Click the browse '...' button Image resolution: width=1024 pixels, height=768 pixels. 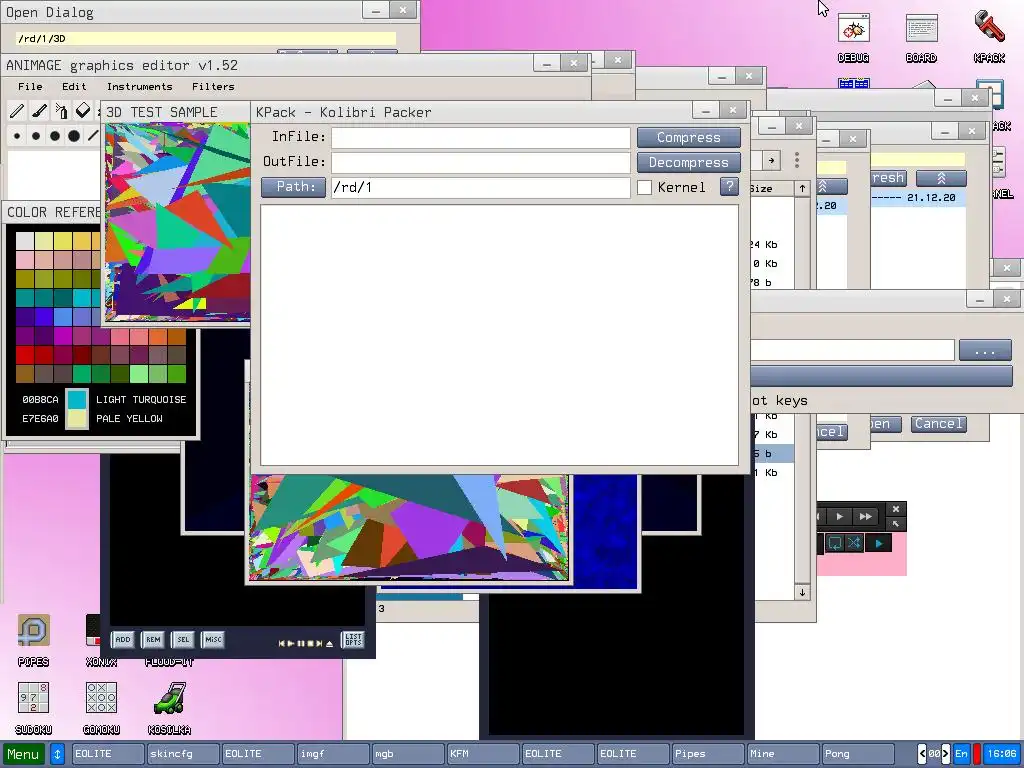pyautogui.click(x=985, y=350)
